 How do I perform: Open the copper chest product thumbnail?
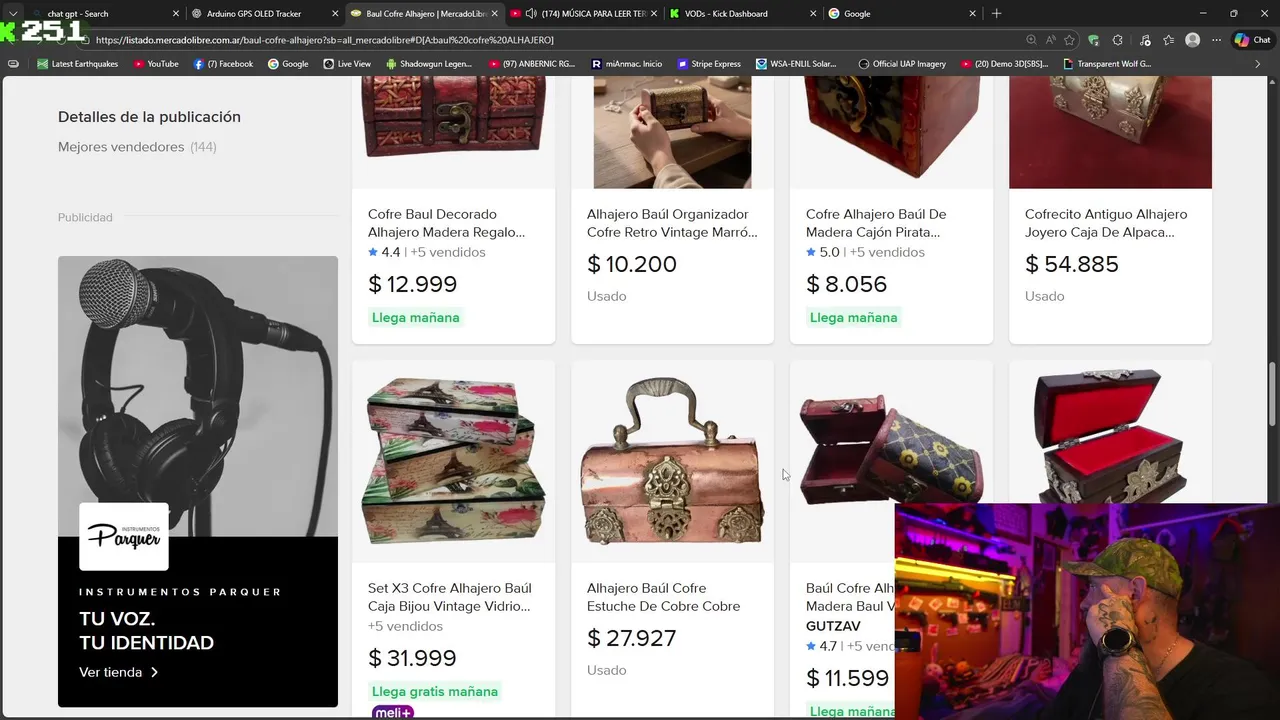click(672, 461)
